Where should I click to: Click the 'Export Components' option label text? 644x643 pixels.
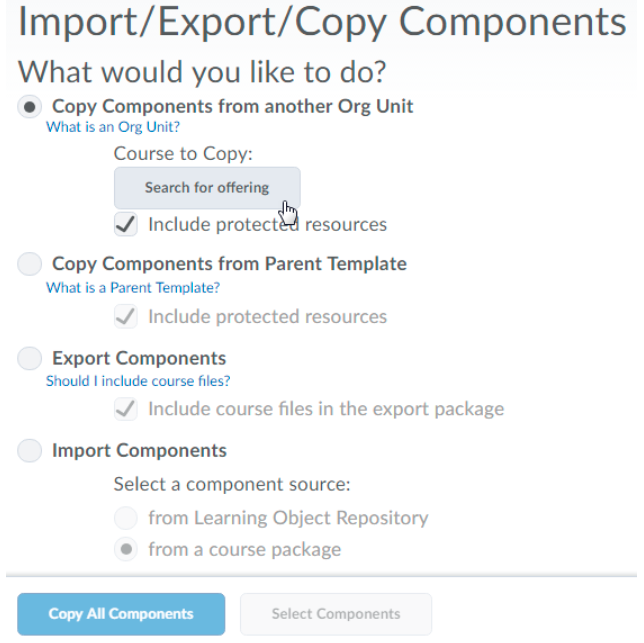139,358
